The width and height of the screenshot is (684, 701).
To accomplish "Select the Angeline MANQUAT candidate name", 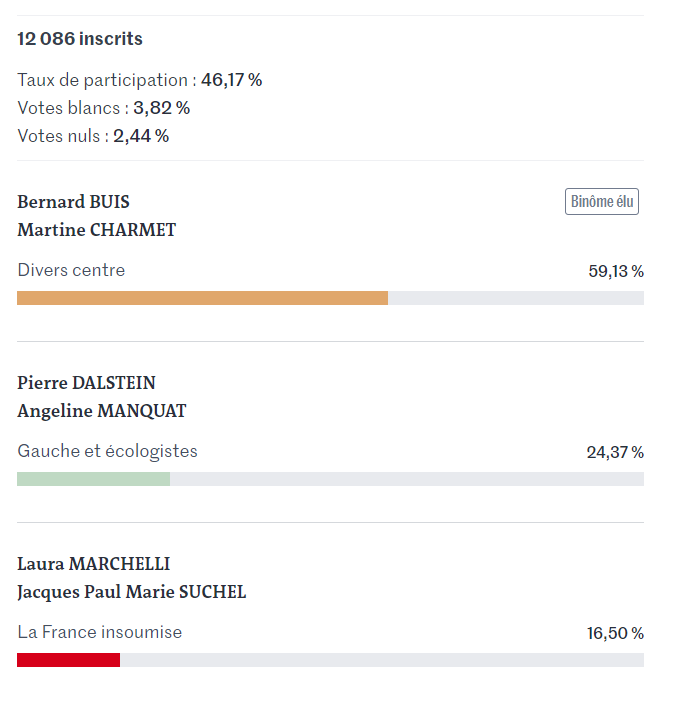I will coord(101,411).
